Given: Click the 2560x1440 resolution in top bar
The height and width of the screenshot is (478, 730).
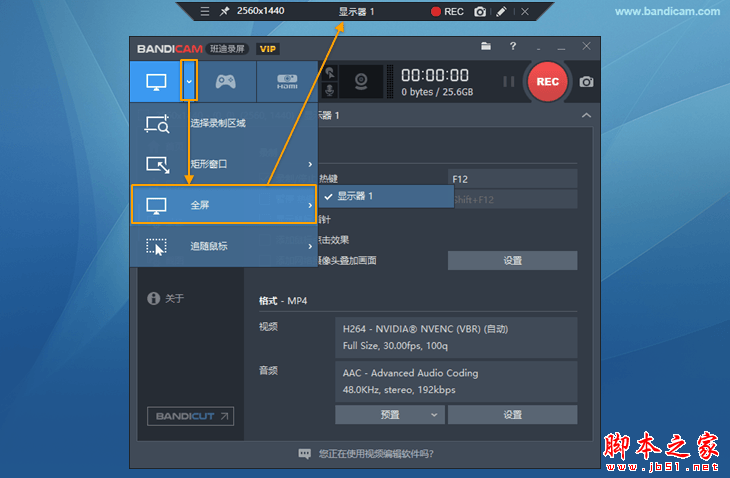Looking at the screenshot, I should (x=260, y=11).
